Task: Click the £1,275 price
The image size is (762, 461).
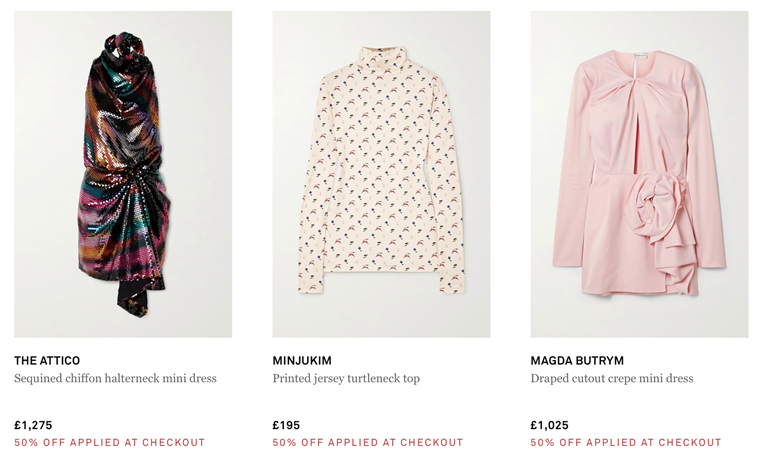Action: [x=33, y=425]
